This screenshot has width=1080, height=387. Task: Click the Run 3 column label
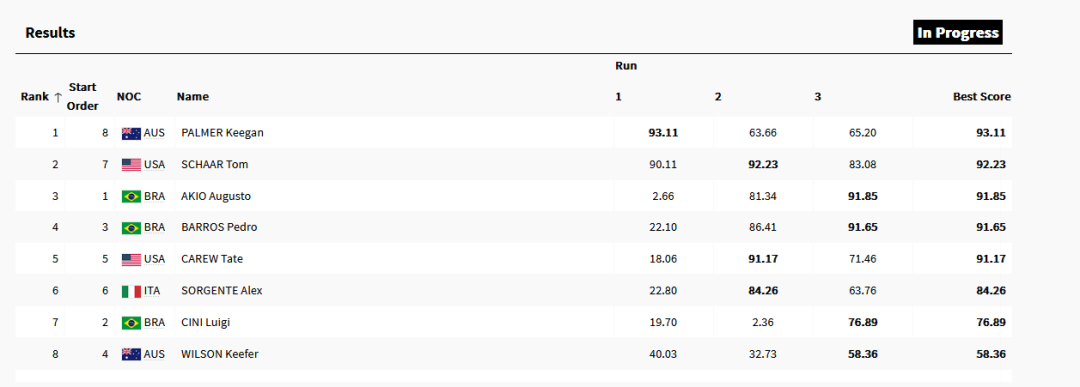click(818, 97)
